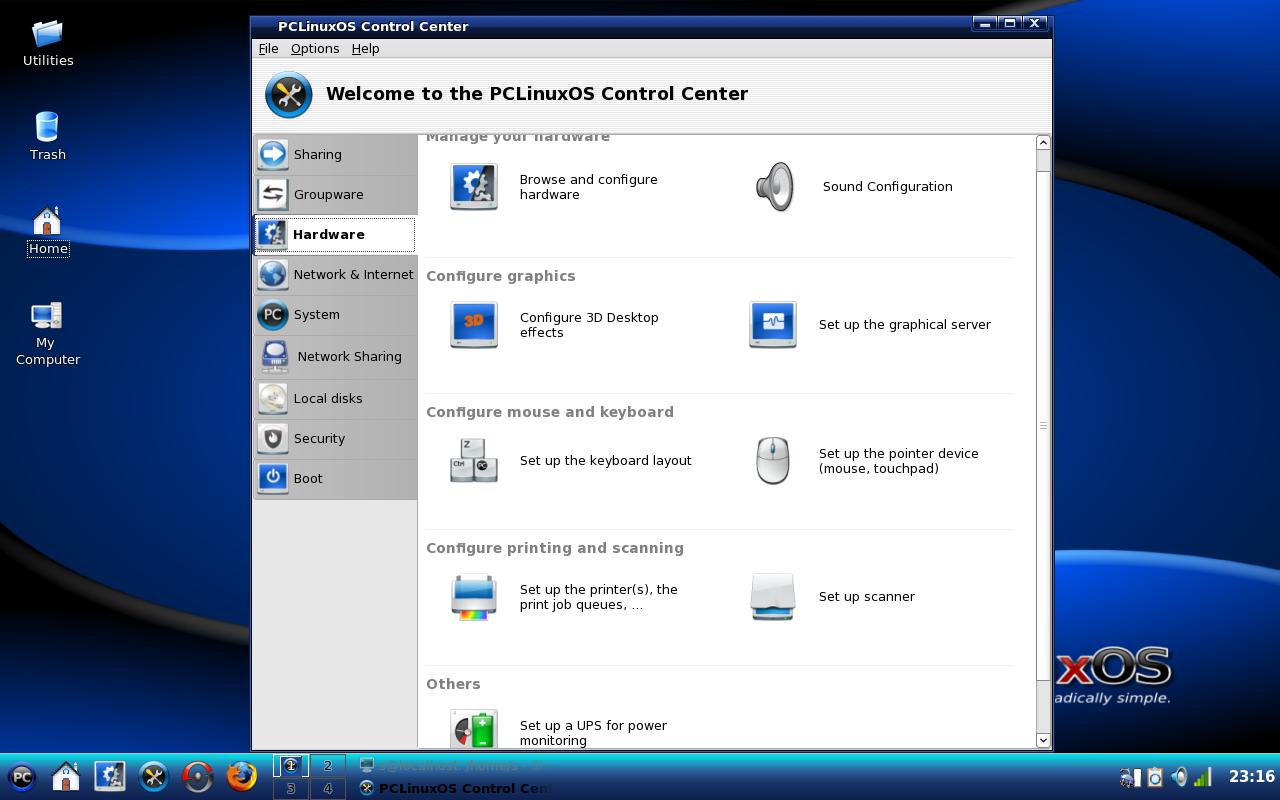Click the scrollbar down arrow in content pane
Viewport: 1280px width, 800px height.
1043,741
